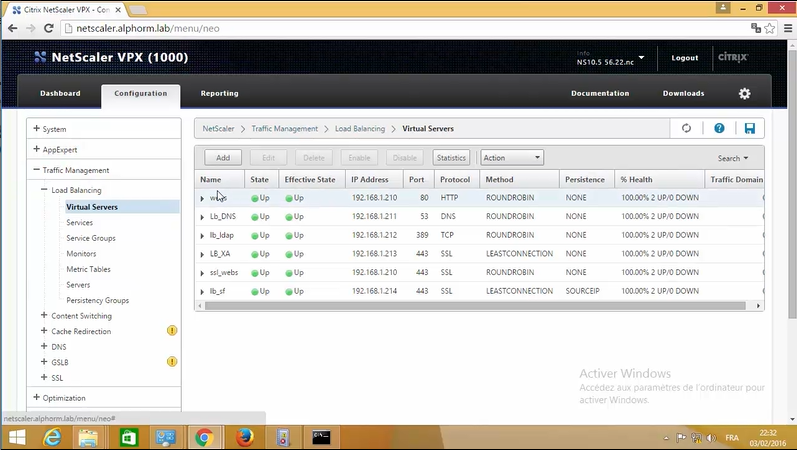Click the NetScaler logo icon
The height and width of the screenshot is (450, 797).
pos(40,57)
